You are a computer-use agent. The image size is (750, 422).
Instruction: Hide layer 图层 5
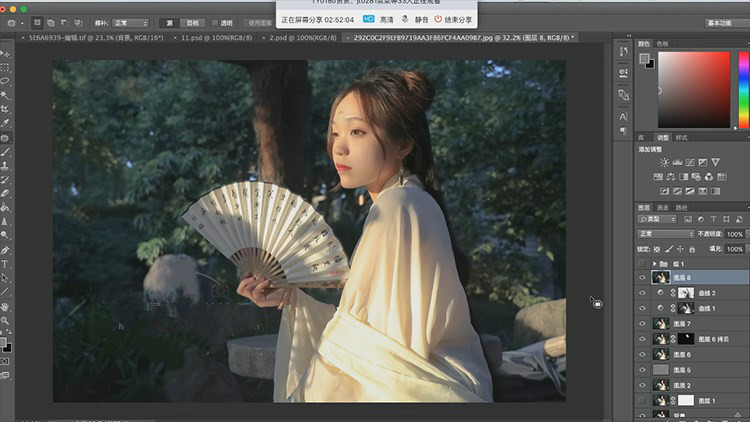click(x=642, y=370)
